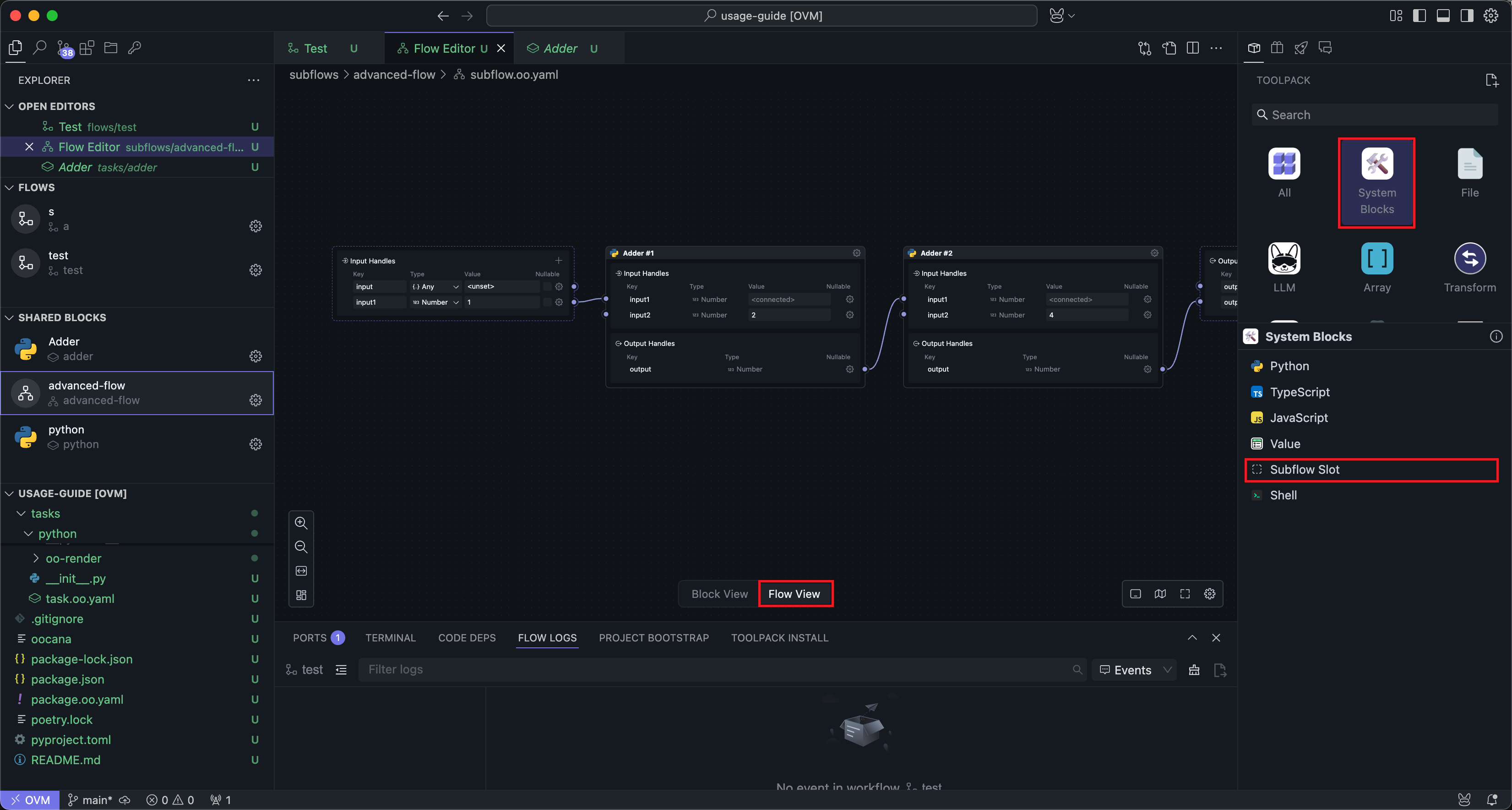Open Number type dropdown for input1
1512x810 pixels.
[x=436, y=302]
